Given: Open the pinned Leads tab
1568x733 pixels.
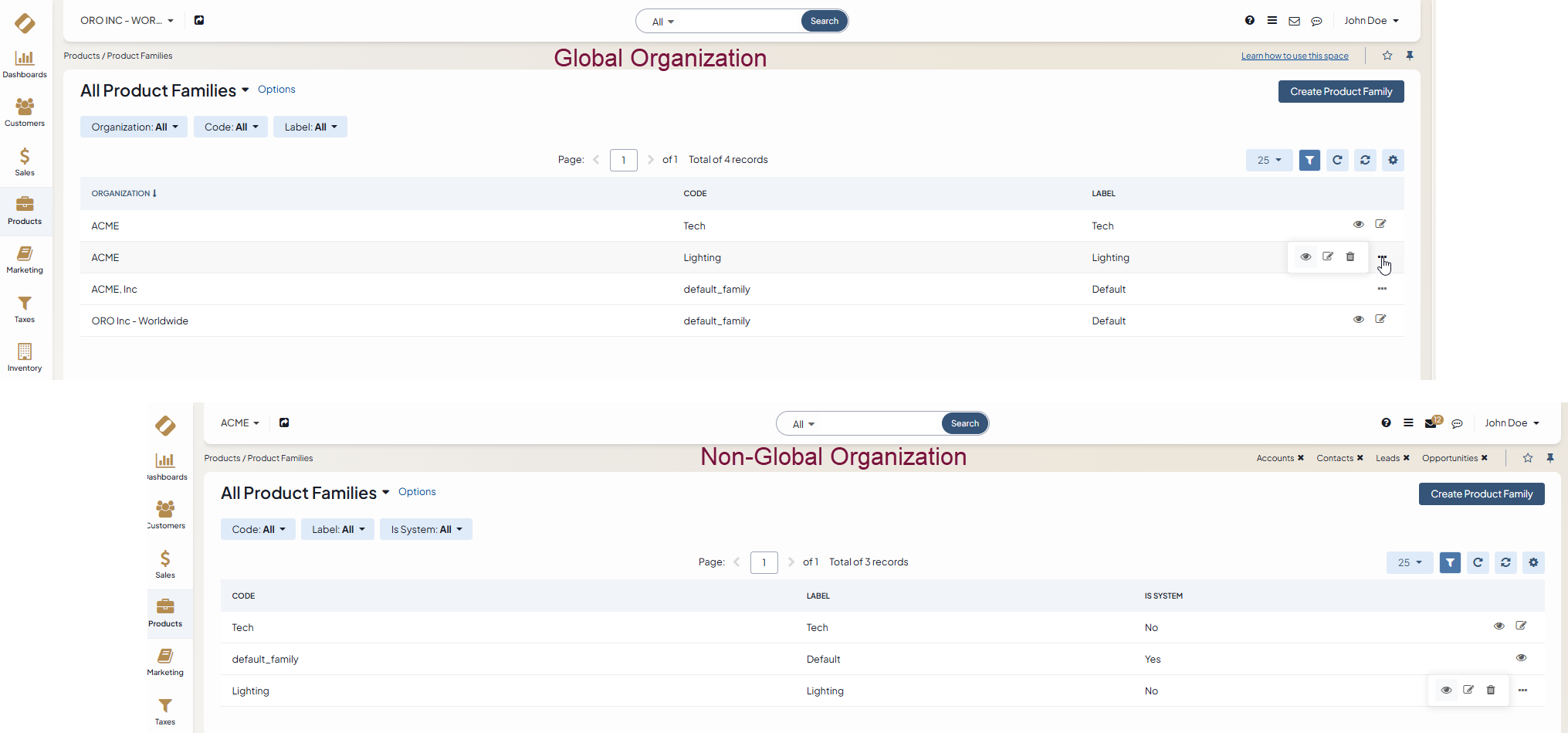Looking at the screenshot, I should click(x=1387, y=458).
